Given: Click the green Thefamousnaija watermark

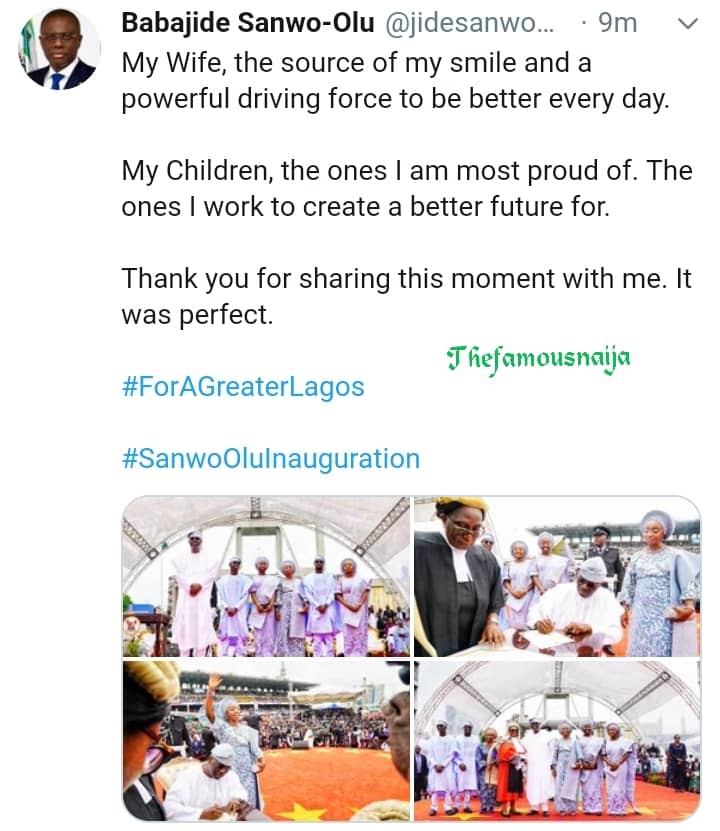Looking at the screenshot, I should click(539, 357).
